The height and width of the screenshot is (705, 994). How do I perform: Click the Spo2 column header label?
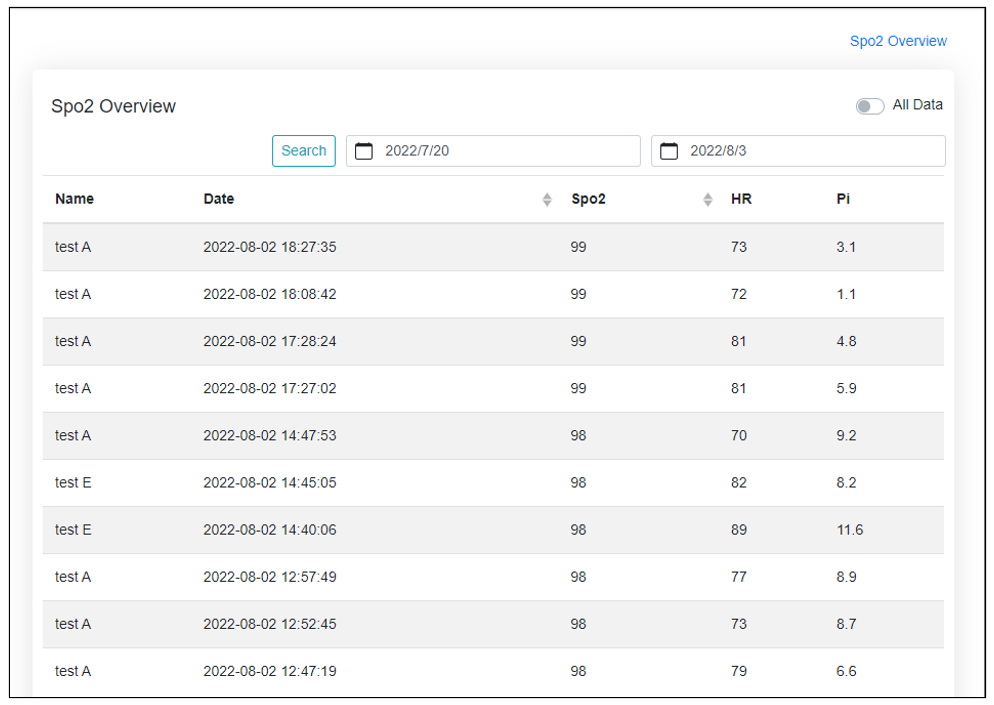click(588, 199)
